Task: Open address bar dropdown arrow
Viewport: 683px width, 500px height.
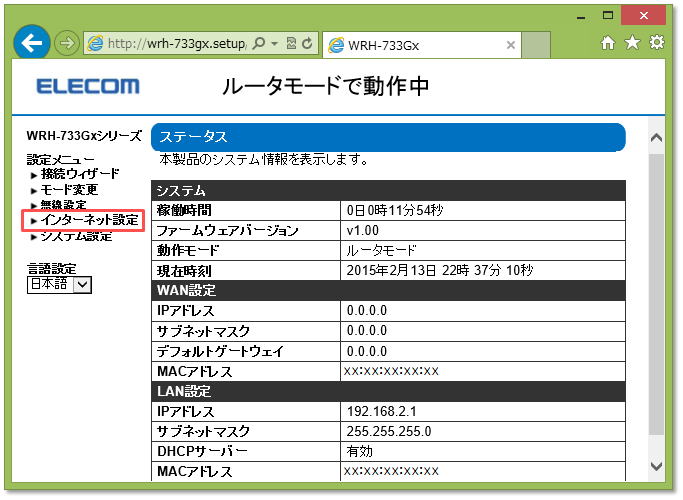Action: 274,43
